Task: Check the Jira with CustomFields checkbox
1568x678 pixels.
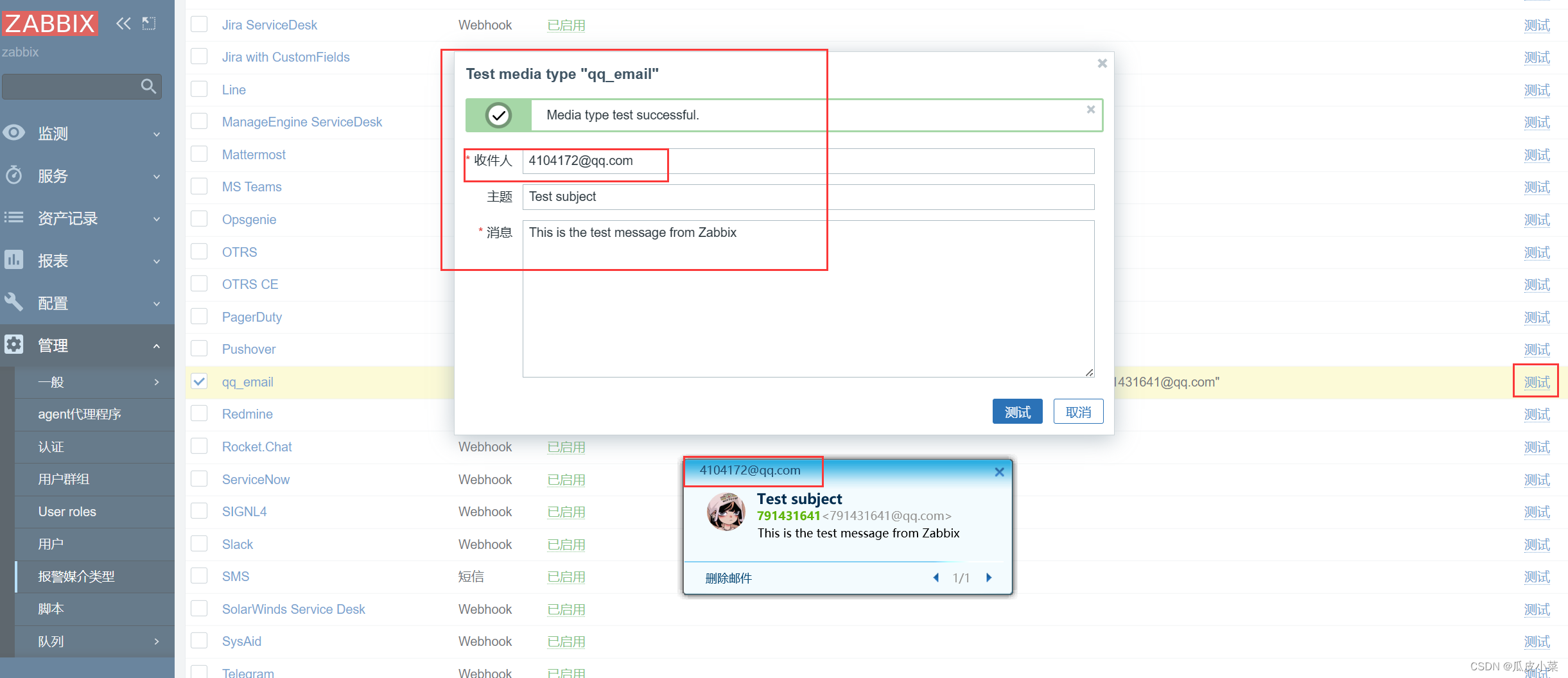Action: point(199,56)
